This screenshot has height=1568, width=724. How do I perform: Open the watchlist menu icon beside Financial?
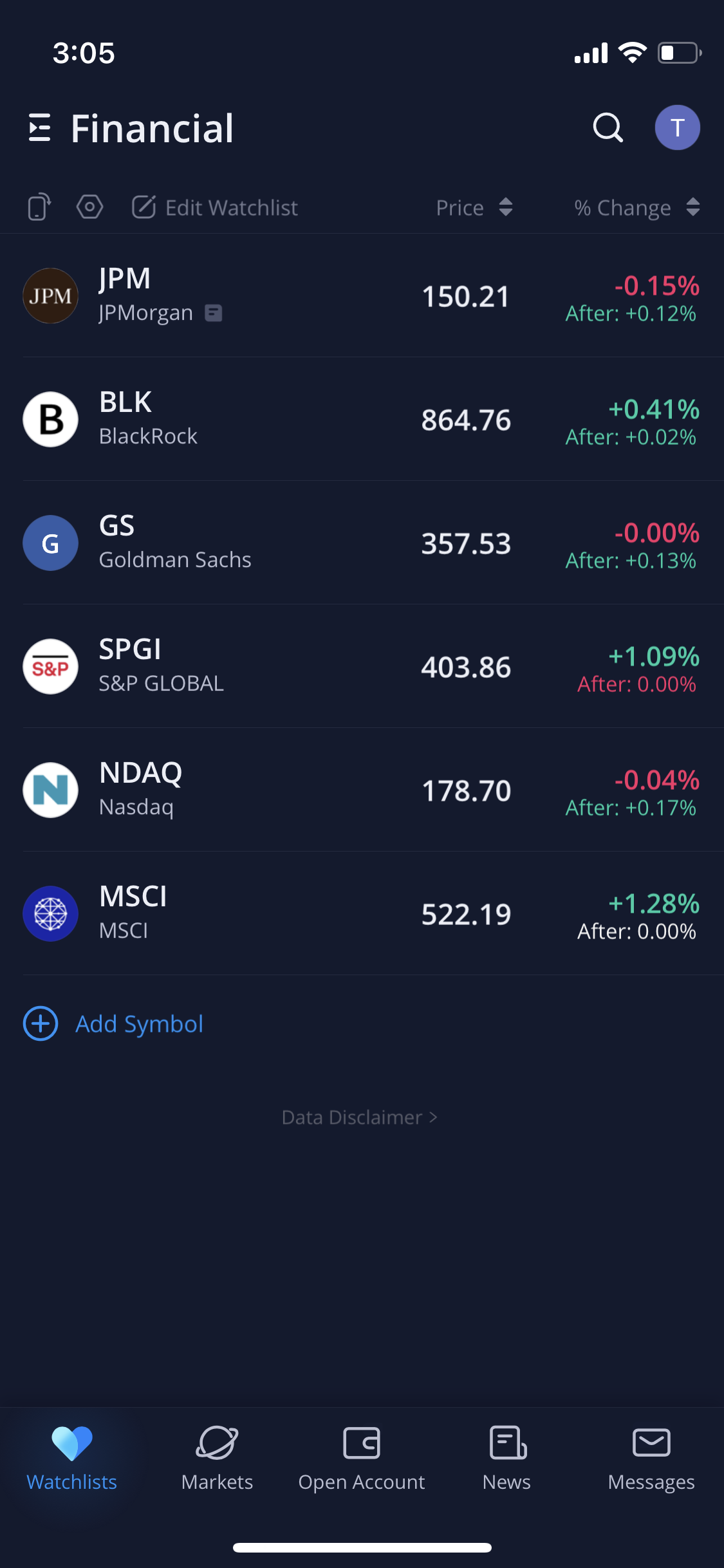(x=40, y=127)
